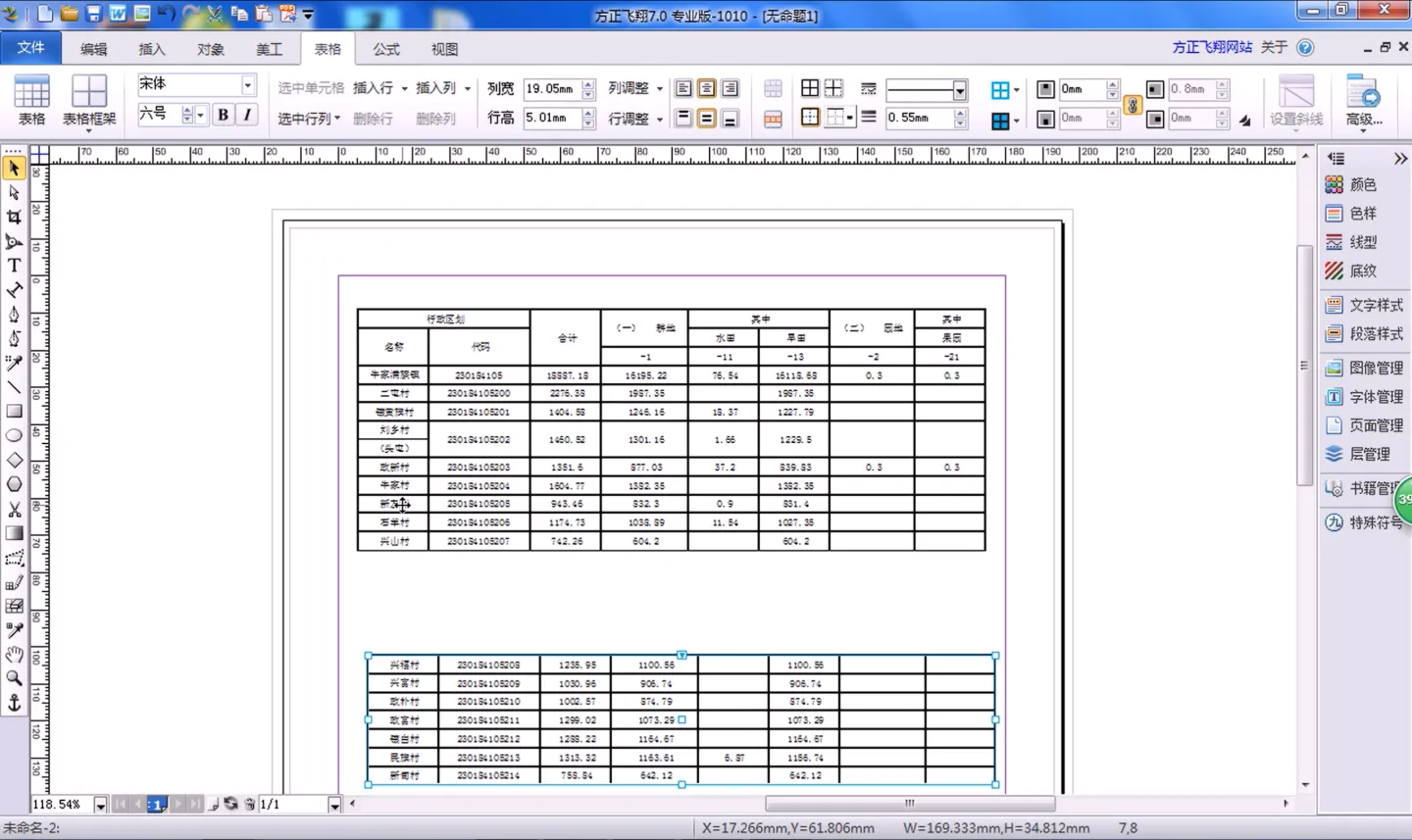The height and width of the screenshot is (840, 1412).
Task: Toggle the link lock between margin fields
Action: click(1133, 105)
